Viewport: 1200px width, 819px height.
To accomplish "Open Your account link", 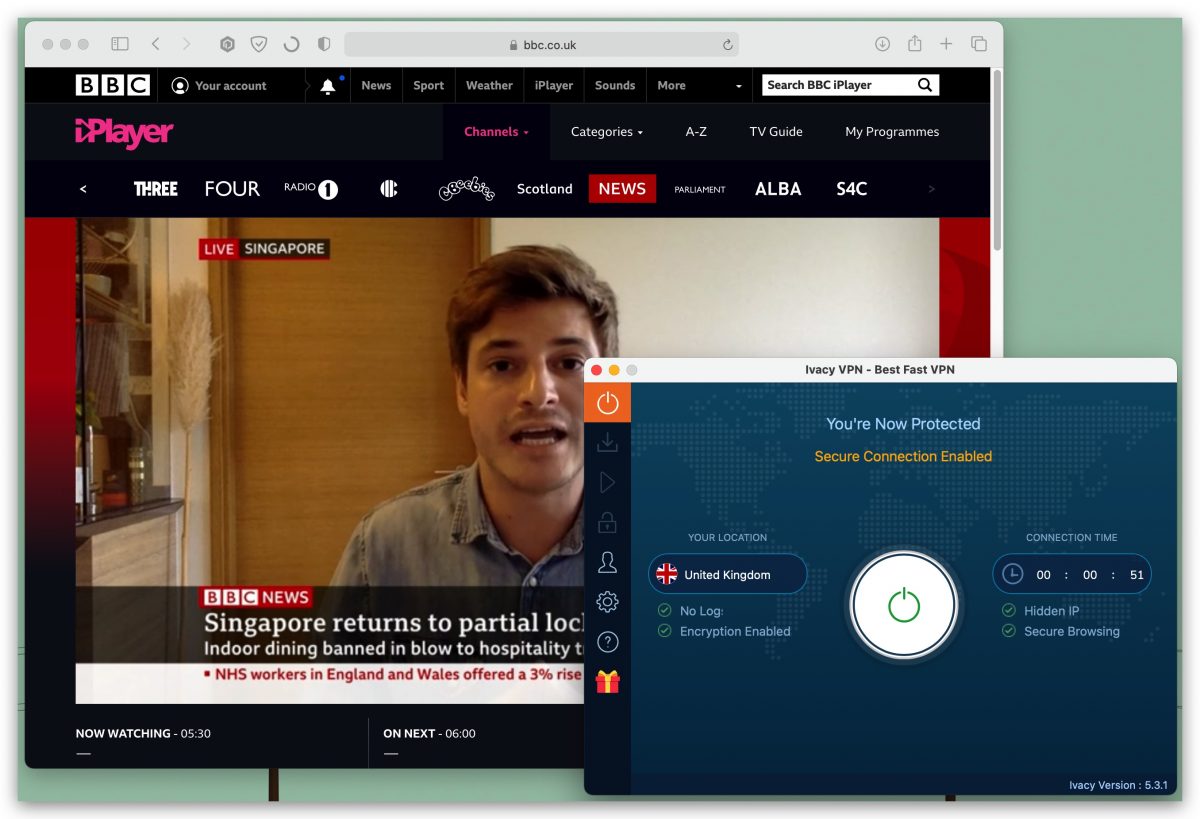I will [x=219, y=86].
